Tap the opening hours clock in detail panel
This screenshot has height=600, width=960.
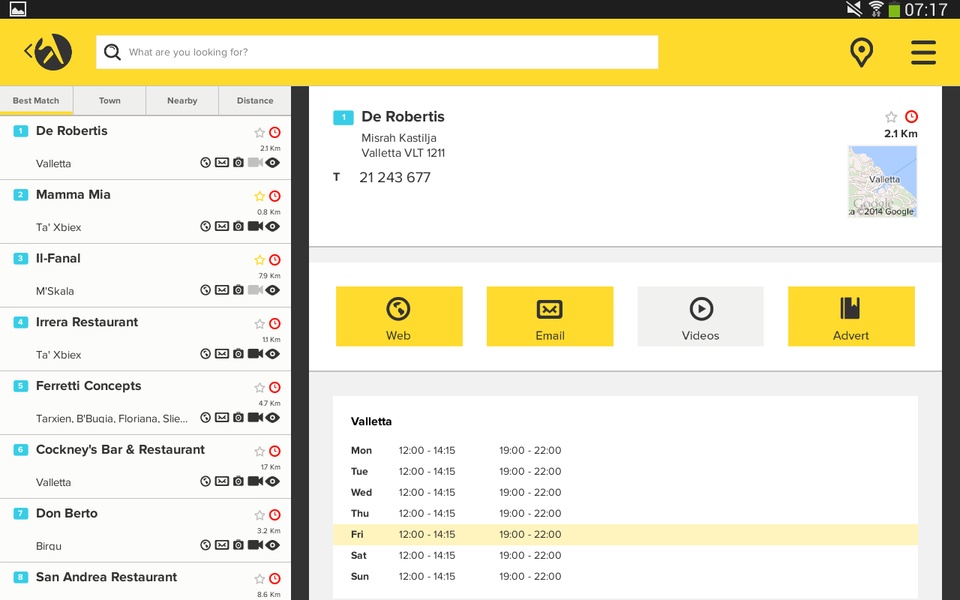[912, 116]
